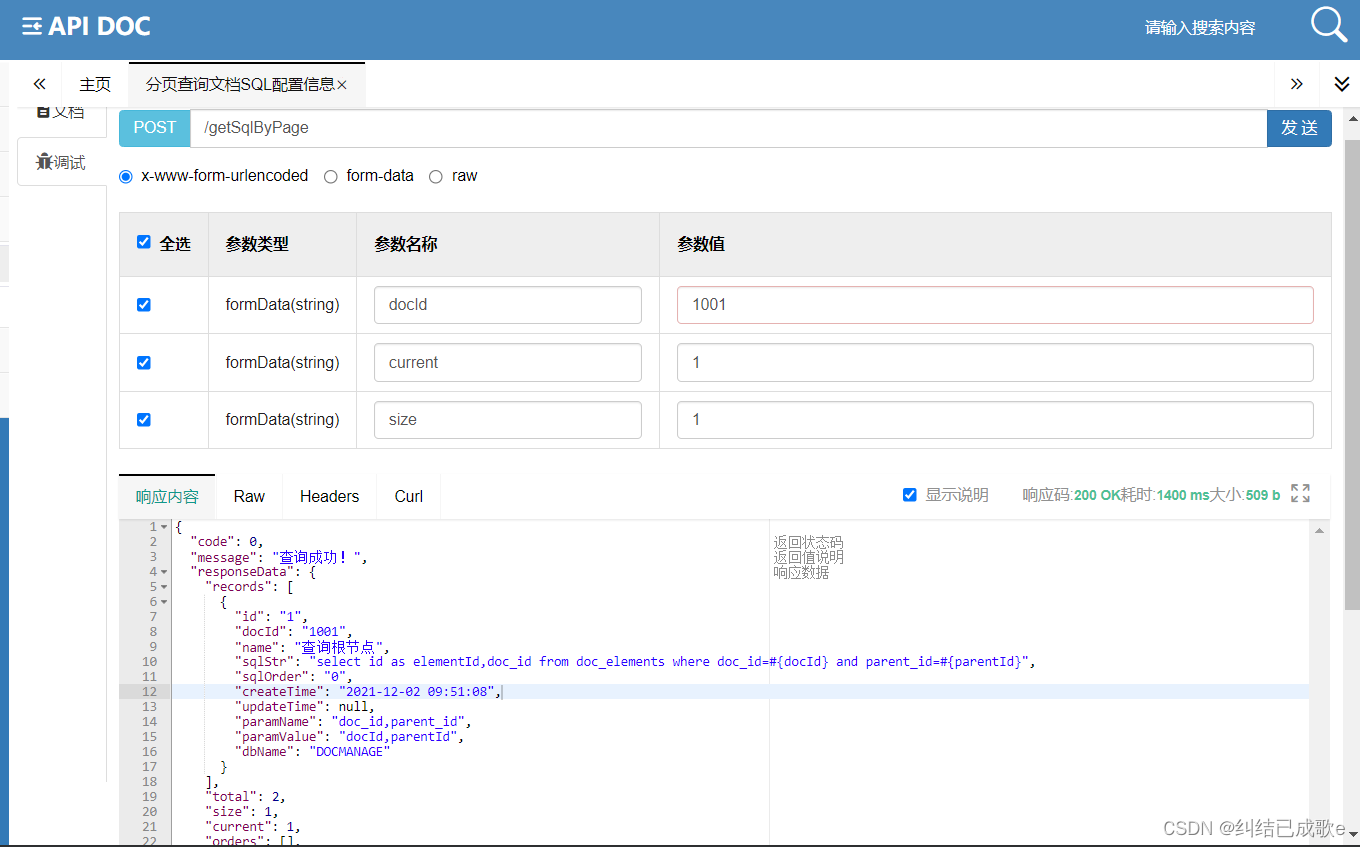Viewport: 1360px width, 847px height.
Task: Collapse responseData fold arrow on line 4
Action: pyautogui.click(x=164, y=572)
